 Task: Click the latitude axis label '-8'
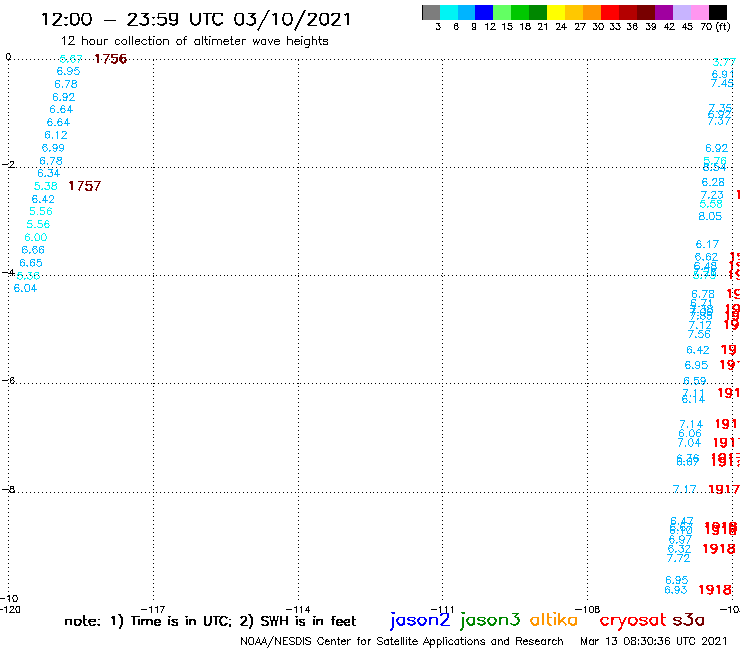point(8,489)
